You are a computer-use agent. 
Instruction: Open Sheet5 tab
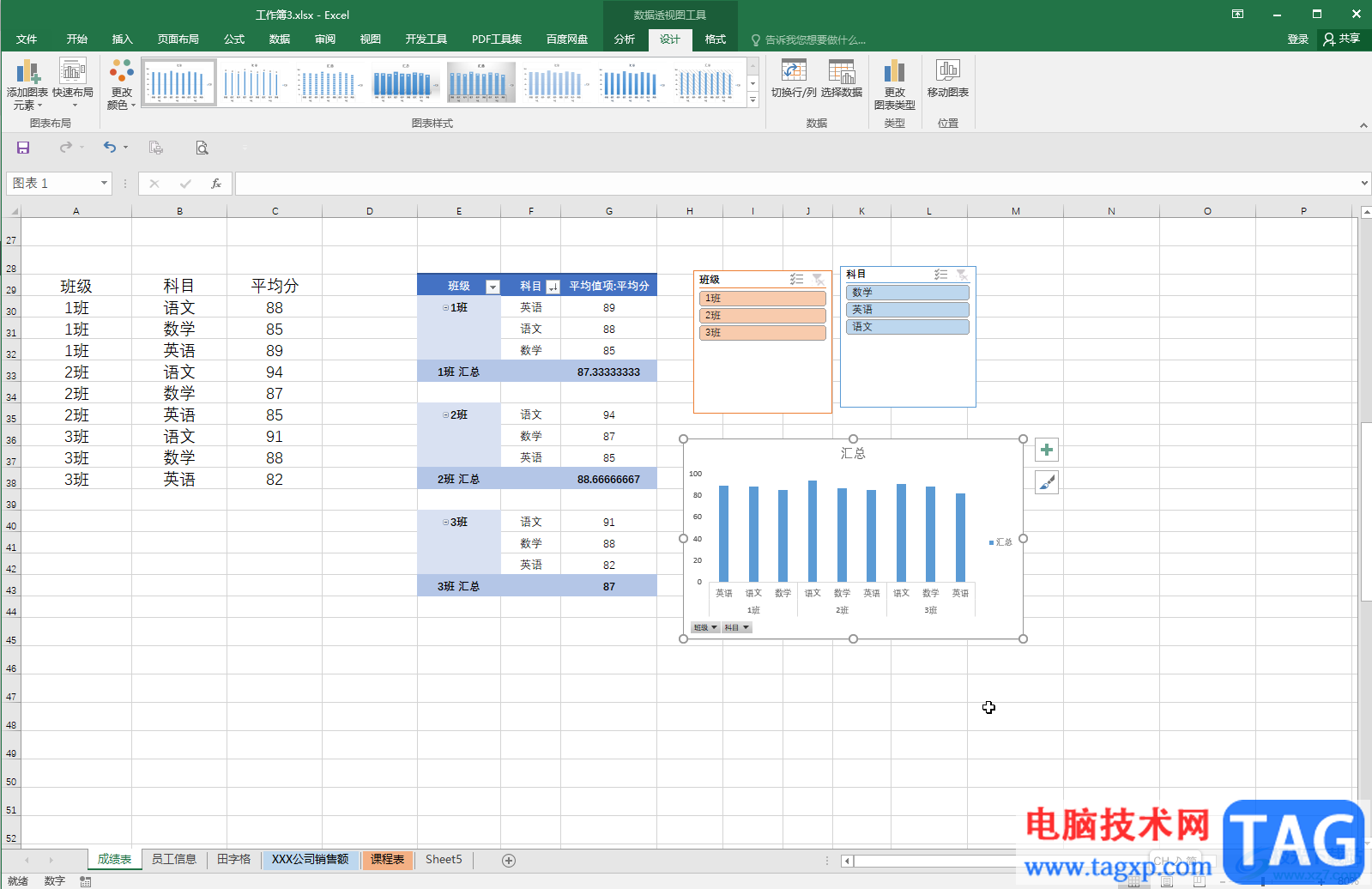444,859
